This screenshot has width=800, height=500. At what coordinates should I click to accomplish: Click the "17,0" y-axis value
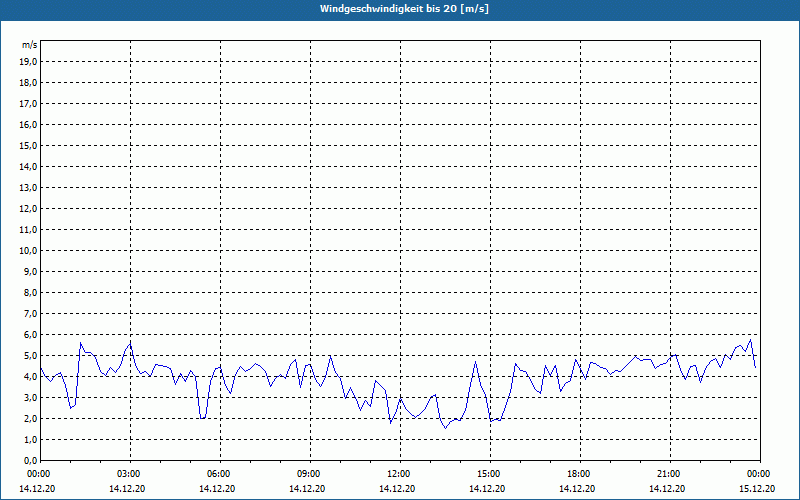tap(28, 104)
